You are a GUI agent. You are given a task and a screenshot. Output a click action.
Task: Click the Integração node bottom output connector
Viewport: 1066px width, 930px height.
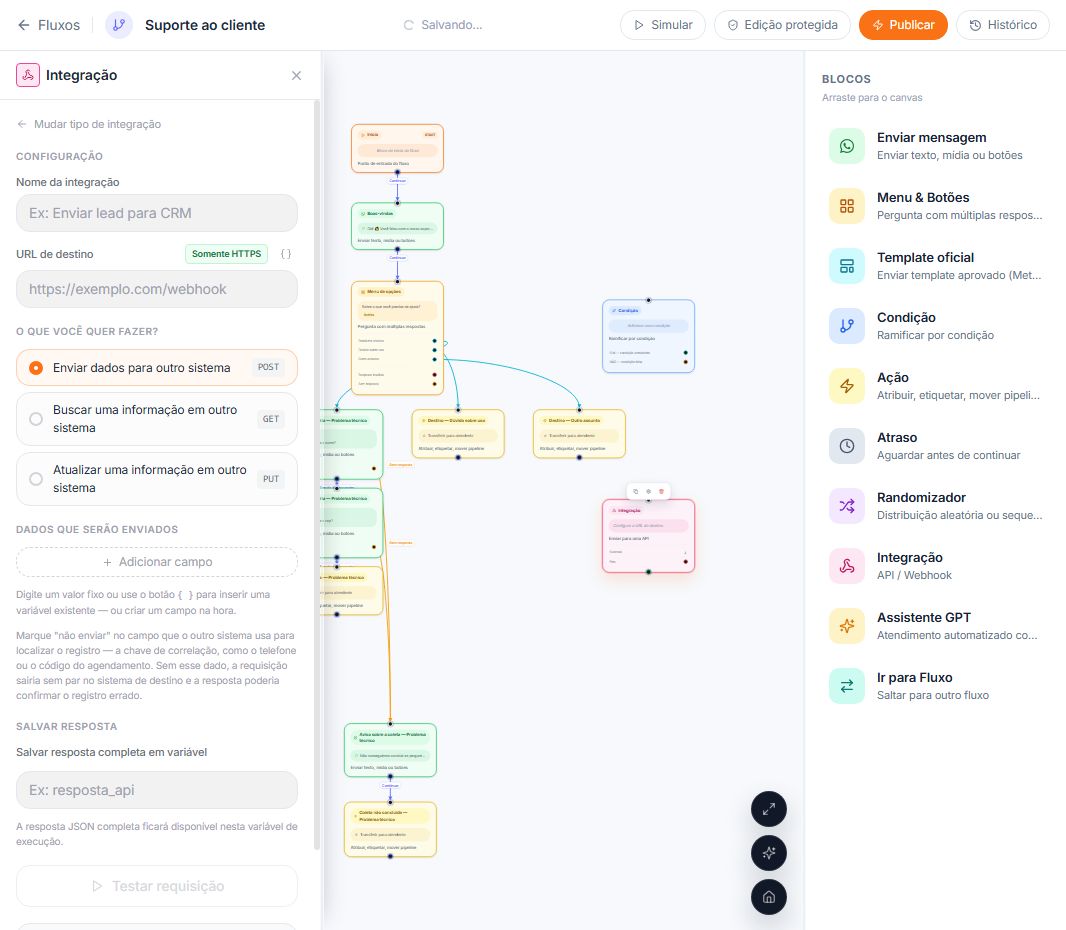[x=649, y=572]
